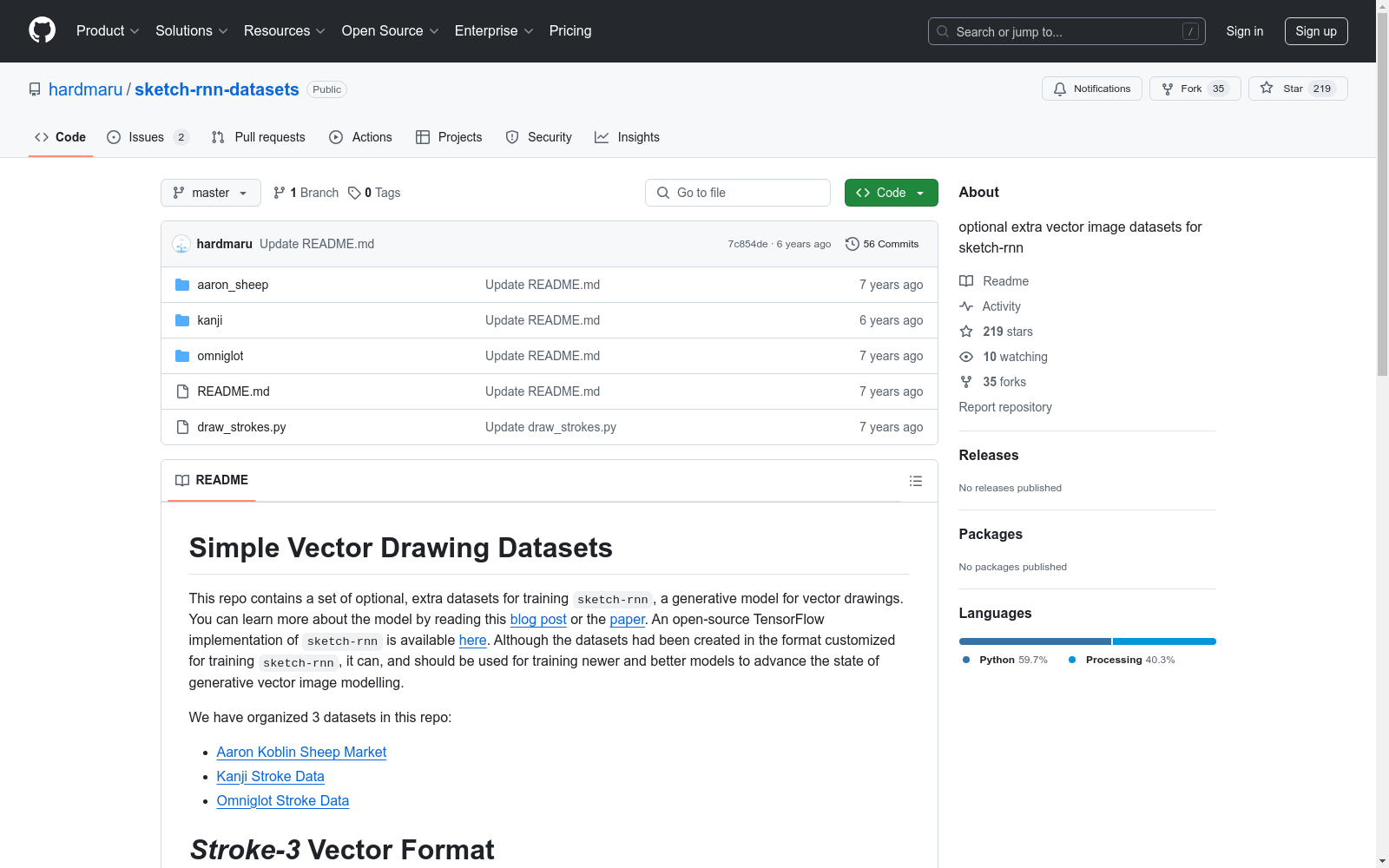Open the blog post link

[x=538, y=619]
